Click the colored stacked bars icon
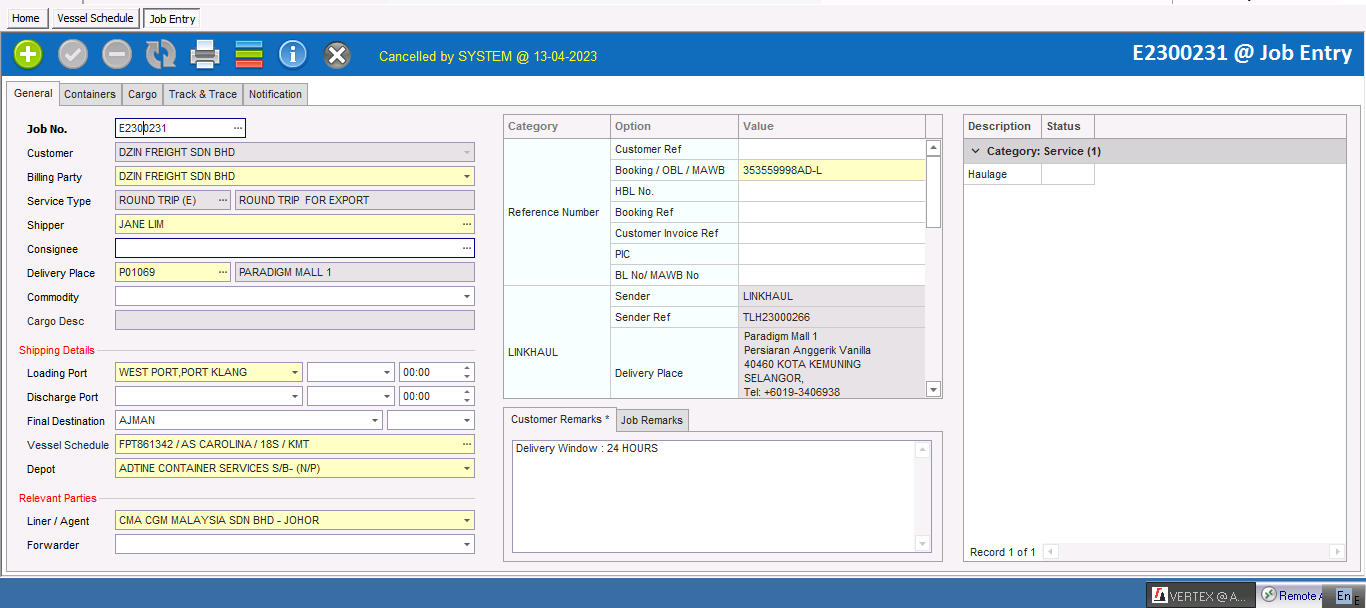Viewport: 1366px width, 608px height. coord(249,54)
